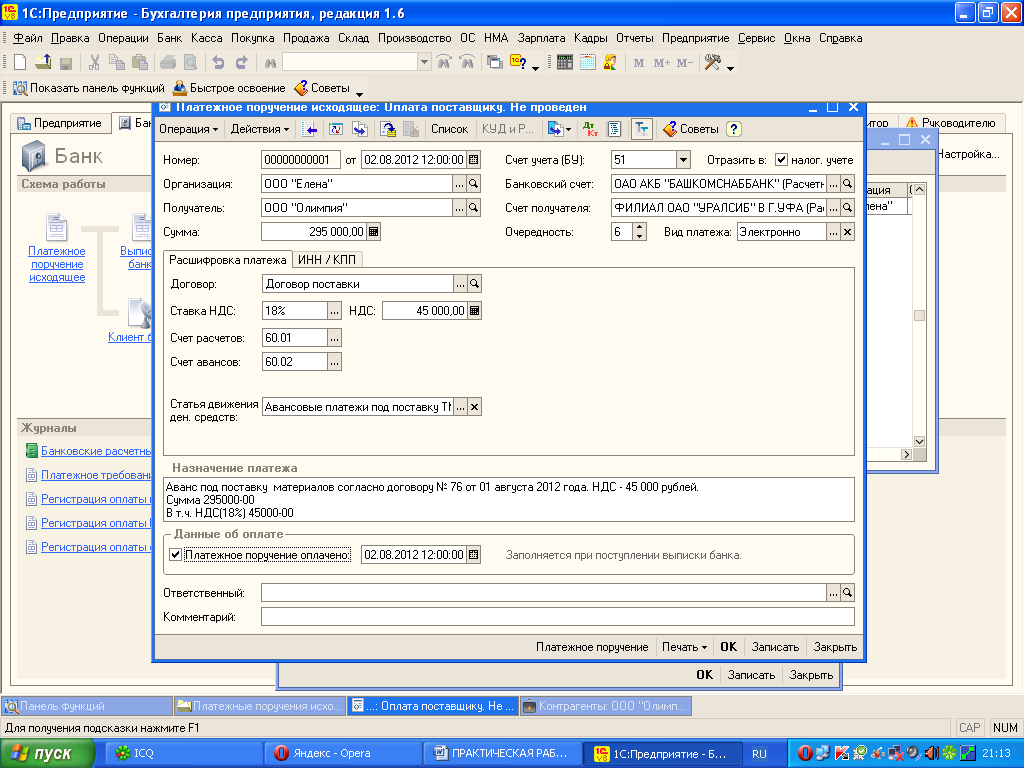Click the blue back arrow icon in document toolbar
The width and height of the screenshot is (1024, 768).
[x=310, y=129]
